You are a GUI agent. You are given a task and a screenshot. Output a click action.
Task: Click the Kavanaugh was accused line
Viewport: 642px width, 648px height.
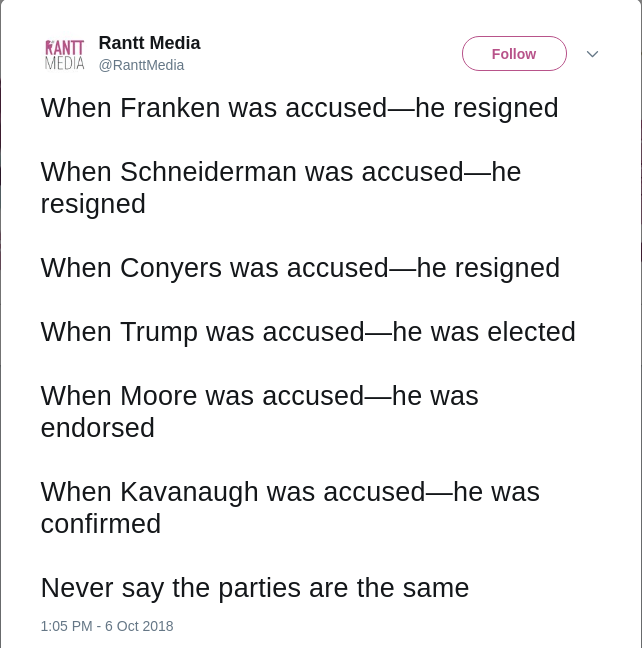point(290,492)
